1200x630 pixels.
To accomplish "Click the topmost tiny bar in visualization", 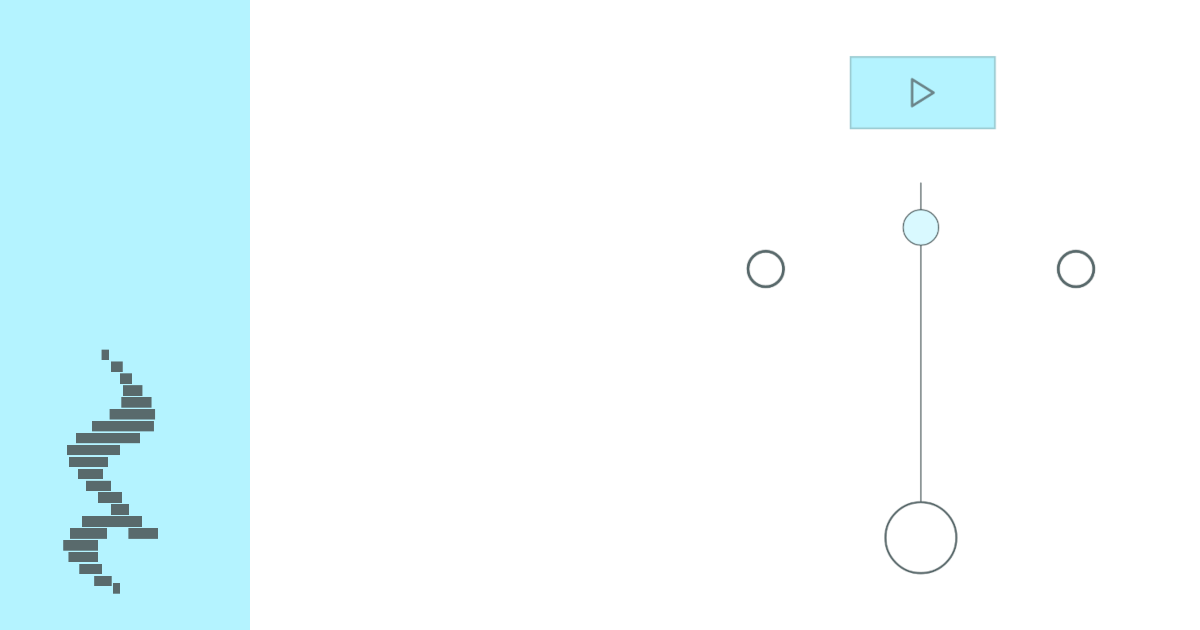I will [x=105, y=355].
